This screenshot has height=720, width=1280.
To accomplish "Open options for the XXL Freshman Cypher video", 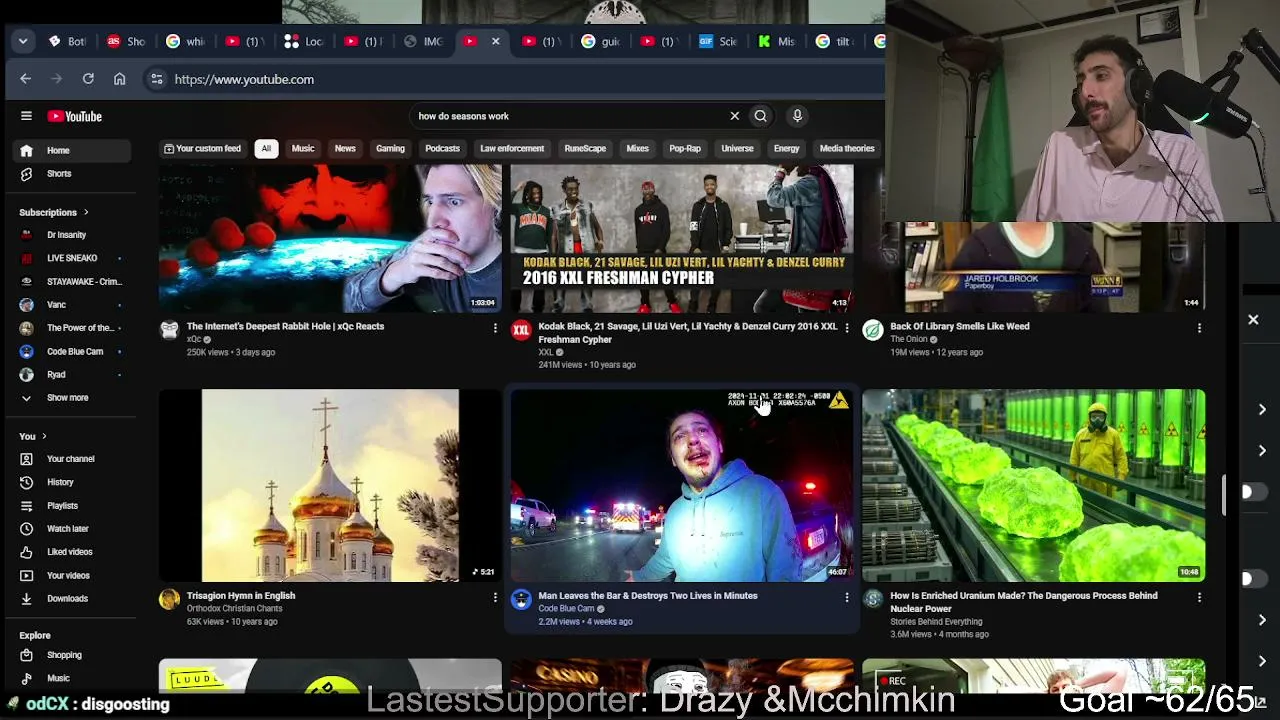I will 847,328.
